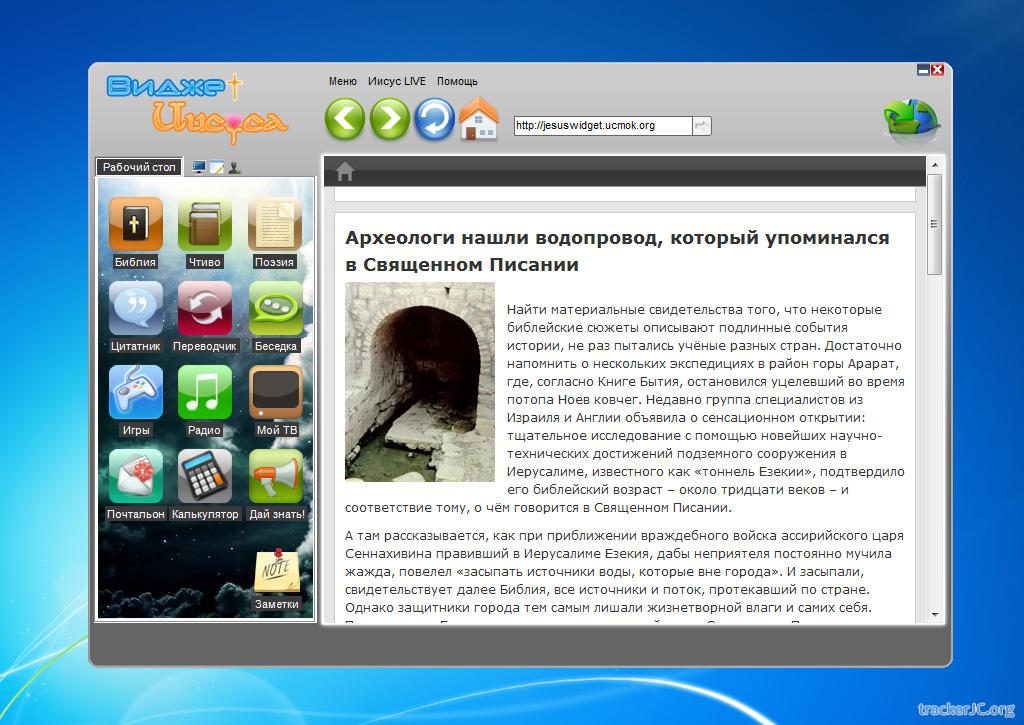Open the Беседка chat icon
The image size is (1024, 725).
275,308
